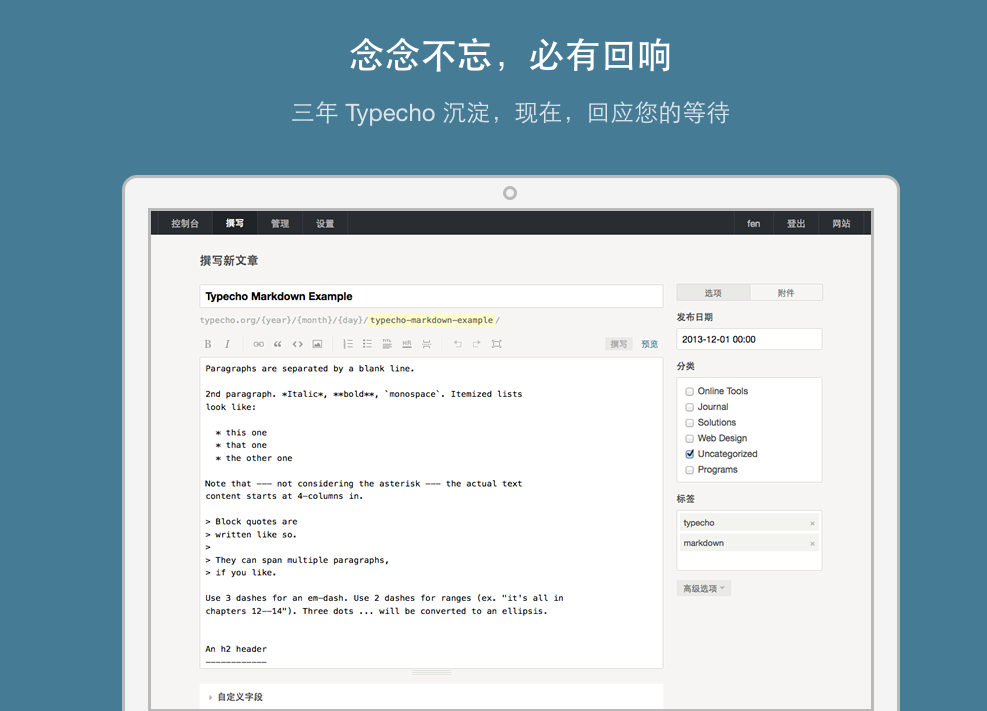Remove the markdown tag

[812, 544]
